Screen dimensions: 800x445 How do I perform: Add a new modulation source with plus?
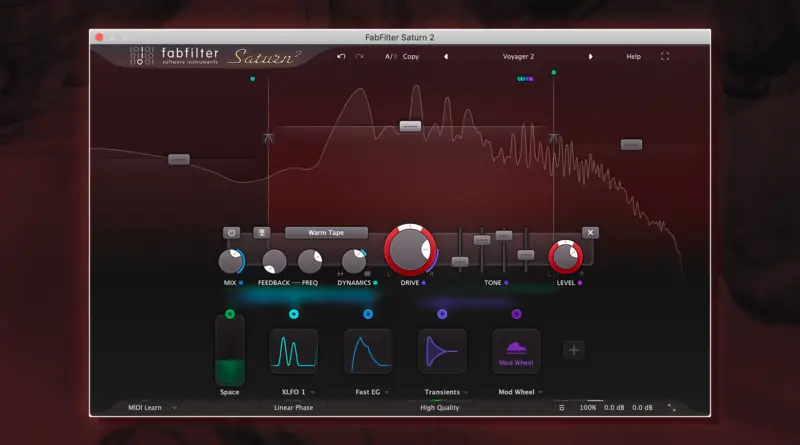click(x=574, y=351)
